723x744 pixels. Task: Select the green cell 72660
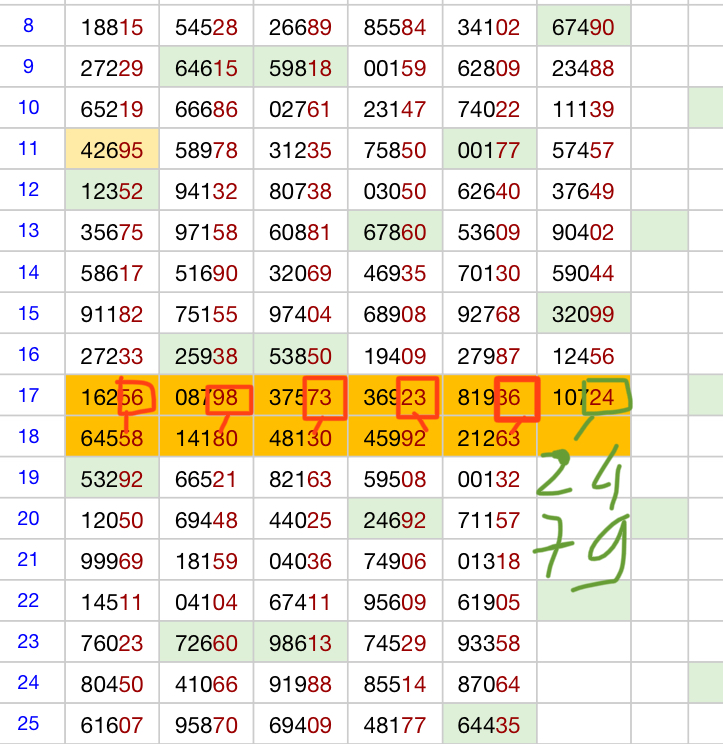point(206,643)
